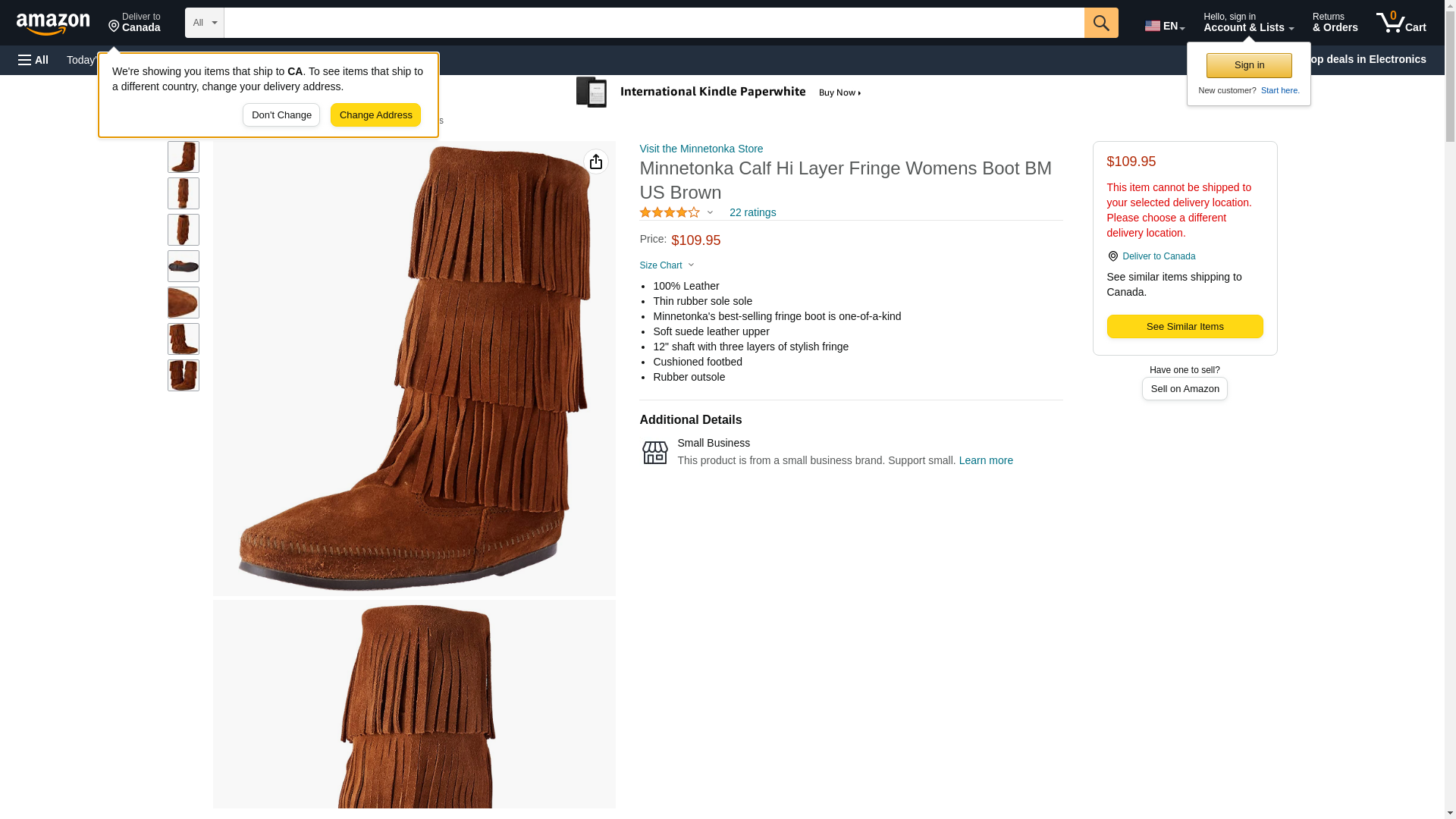Click the share icon on product image
Image resolution: width=1456 pixels, height=819 pixels.
pos(596,162)
